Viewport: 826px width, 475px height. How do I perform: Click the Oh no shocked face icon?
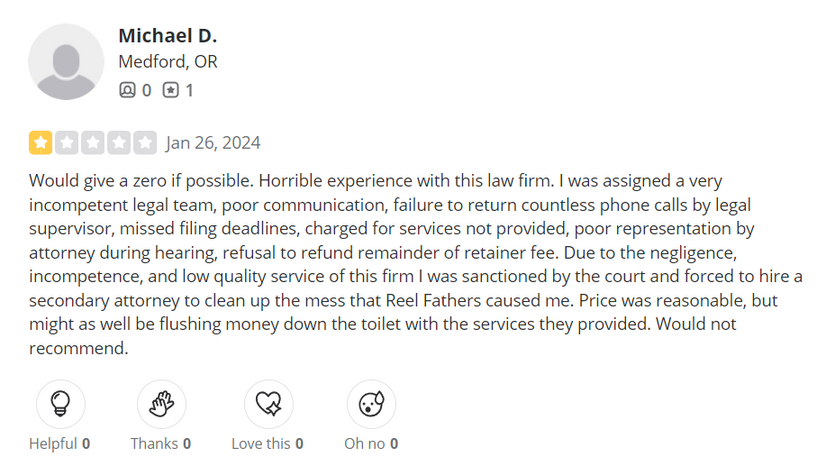(371, 404)
